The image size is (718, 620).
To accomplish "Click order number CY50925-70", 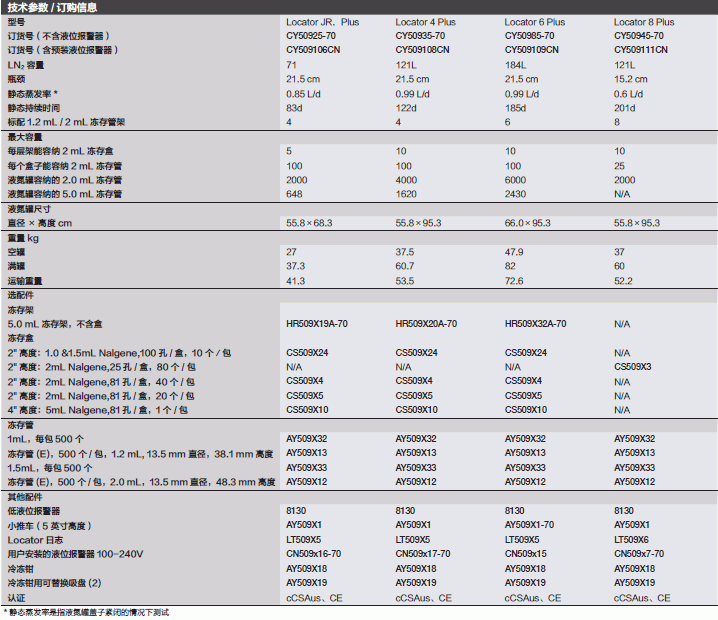I will (x=310, y=36).
